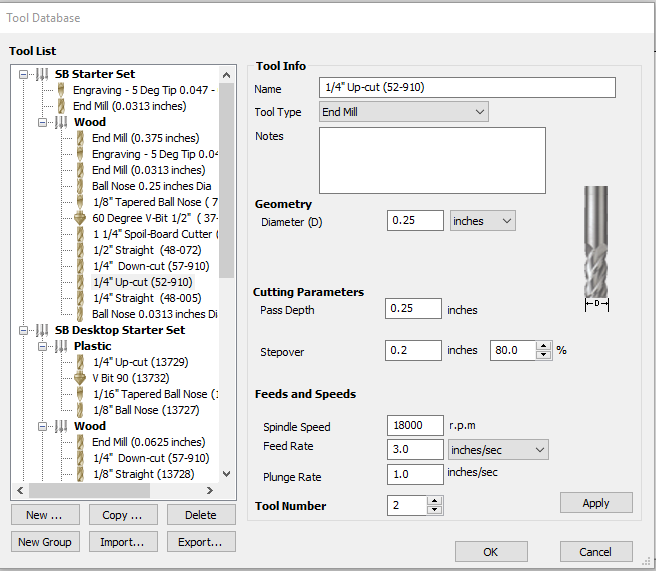Viewport: 656px width, 571px height.
Task: Click the vertical scrollbar thumb of tool list
Action: tap(226, 180)
